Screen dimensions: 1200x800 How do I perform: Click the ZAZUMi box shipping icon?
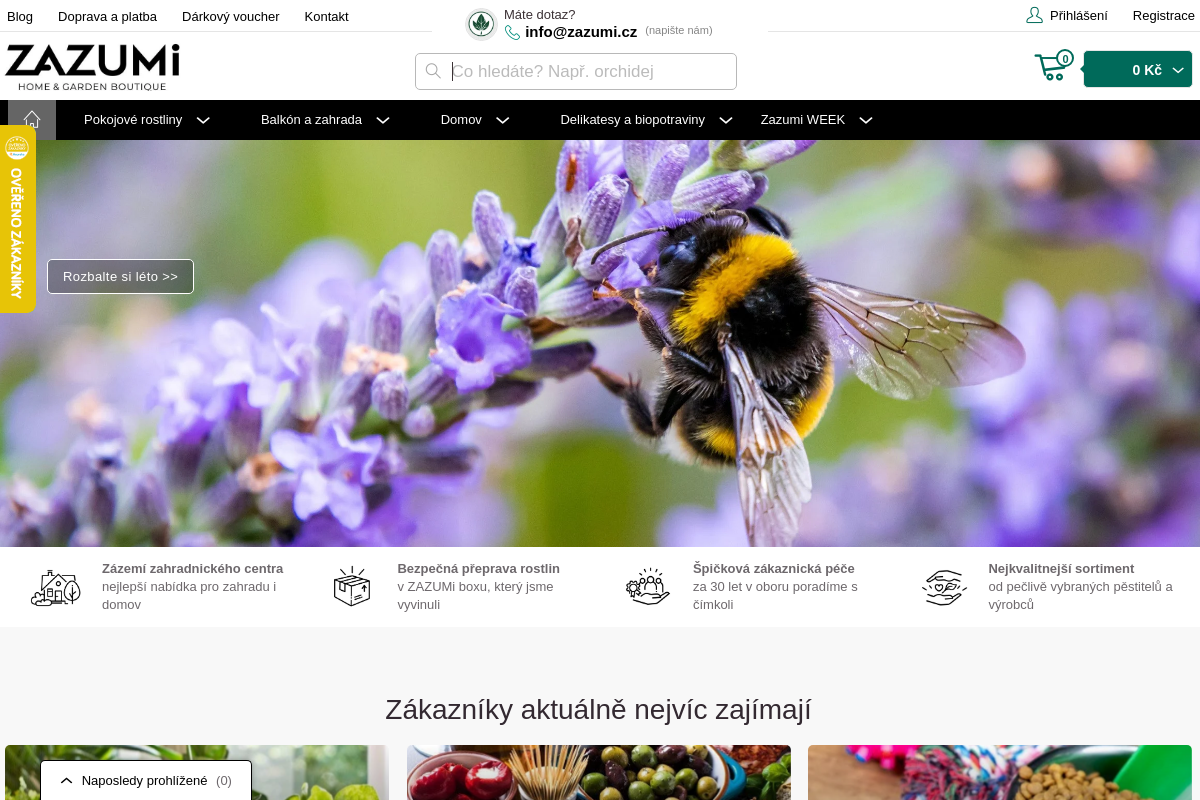(351, 587)
